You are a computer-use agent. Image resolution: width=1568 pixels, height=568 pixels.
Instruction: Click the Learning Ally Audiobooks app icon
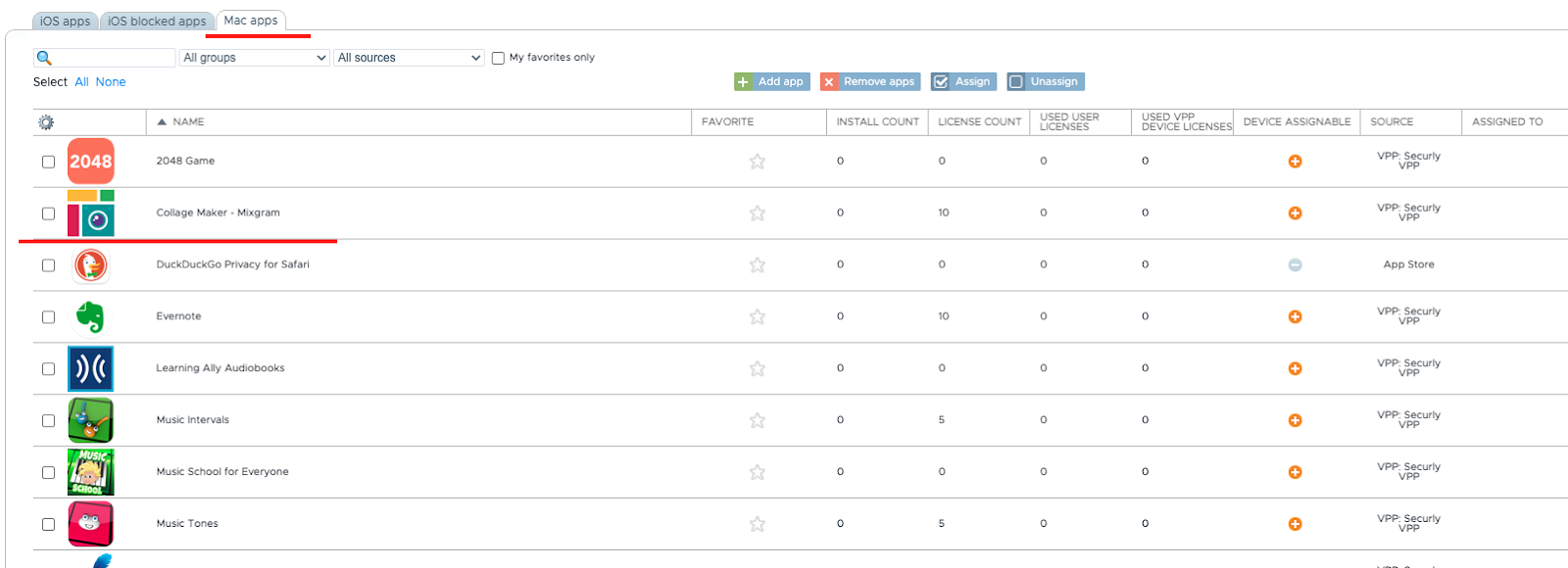pyautogui.click(x=90, y=369)
